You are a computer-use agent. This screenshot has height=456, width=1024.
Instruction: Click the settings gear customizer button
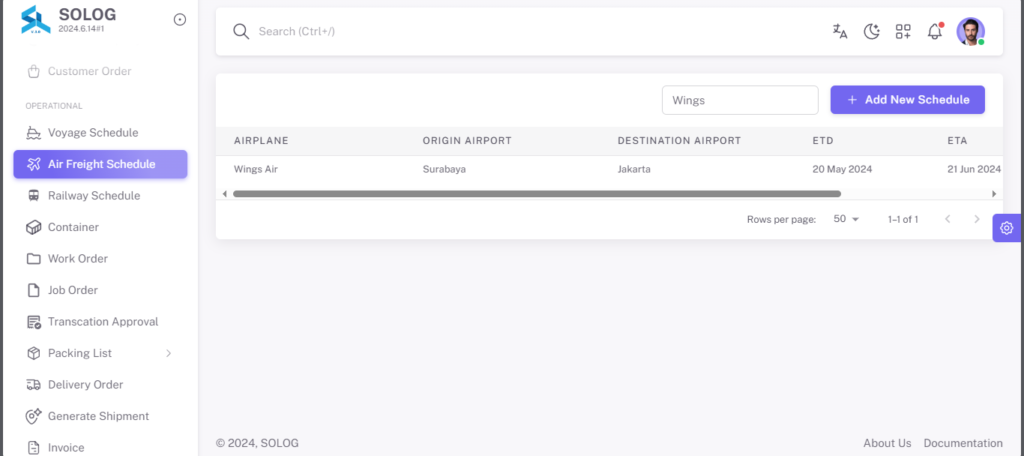point(1006,228)
